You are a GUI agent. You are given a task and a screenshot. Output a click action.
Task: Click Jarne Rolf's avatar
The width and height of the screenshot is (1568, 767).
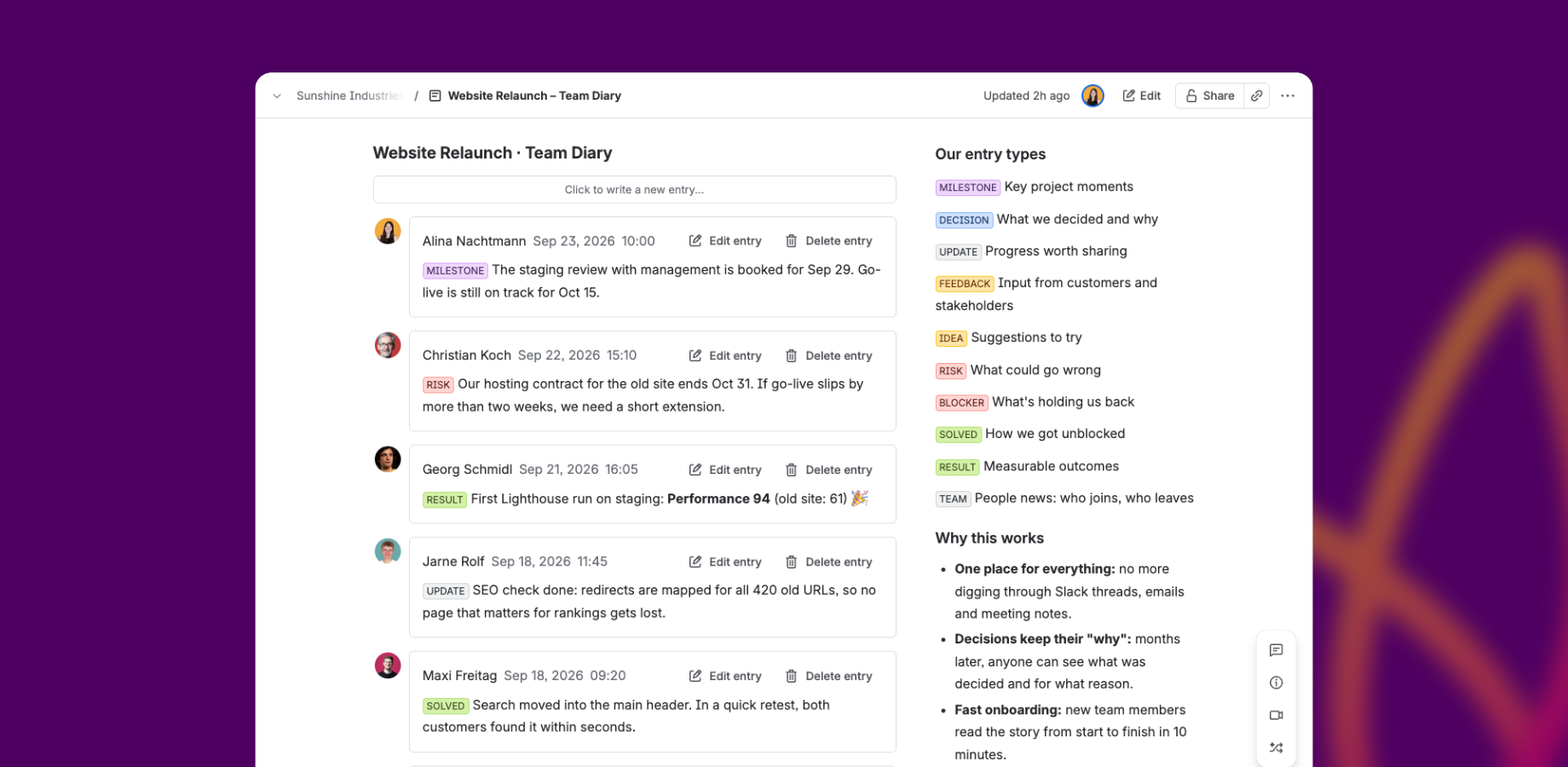(388, 551)
